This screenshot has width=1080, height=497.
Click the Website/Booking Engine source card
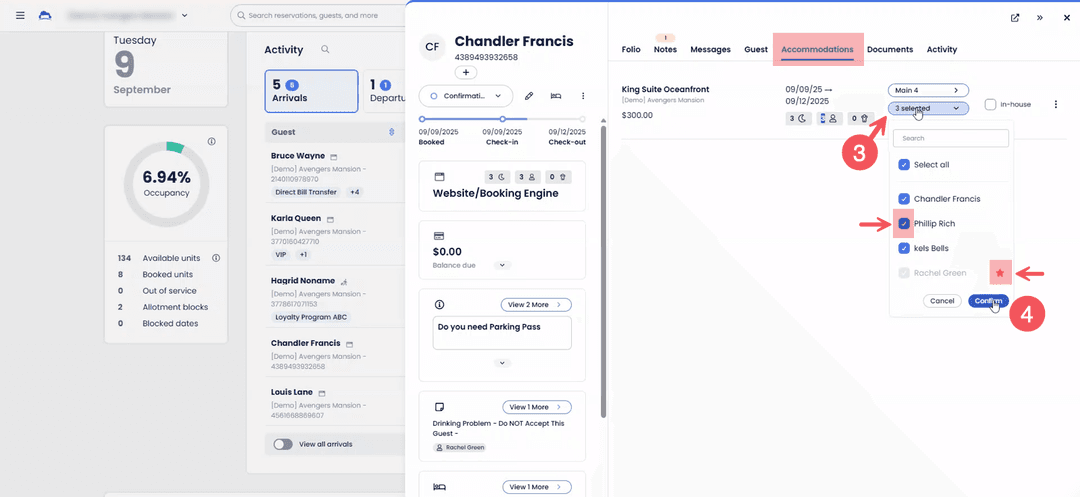point(502,186)
